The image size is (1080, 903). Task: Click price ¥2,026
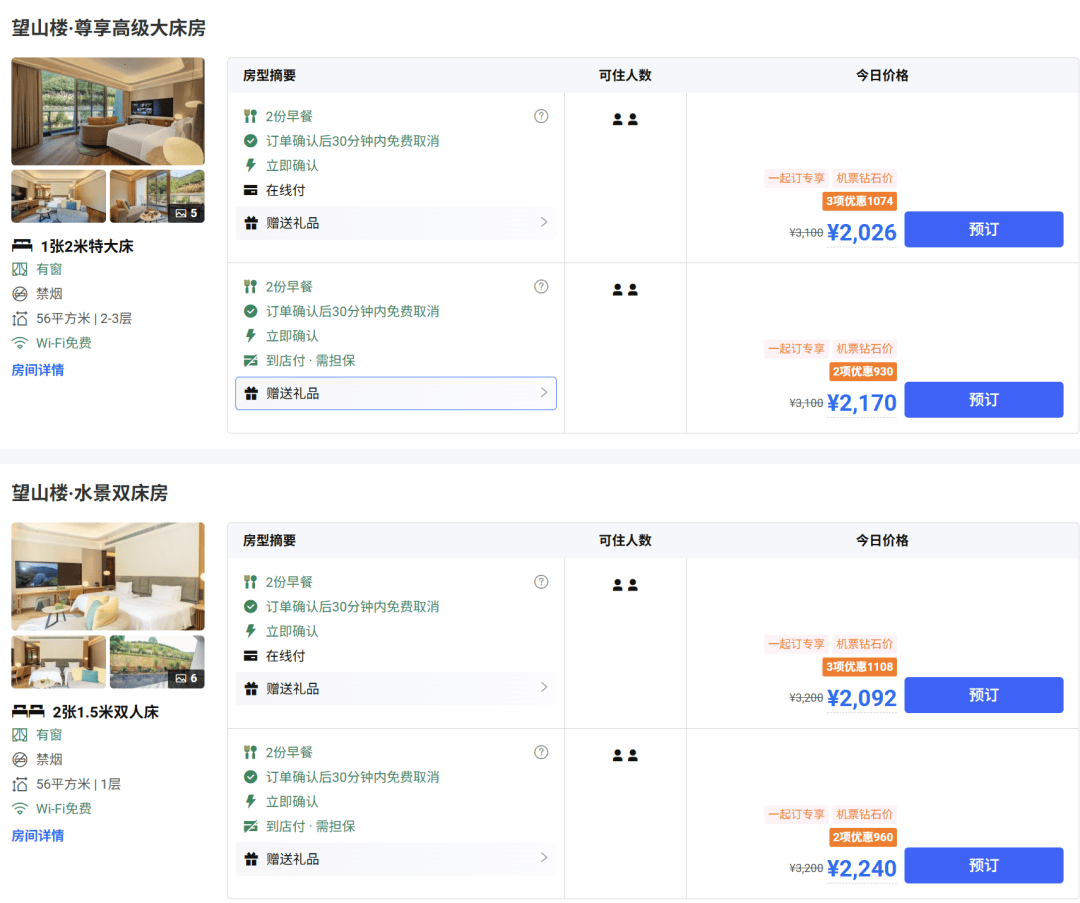[x=862, y=233]
